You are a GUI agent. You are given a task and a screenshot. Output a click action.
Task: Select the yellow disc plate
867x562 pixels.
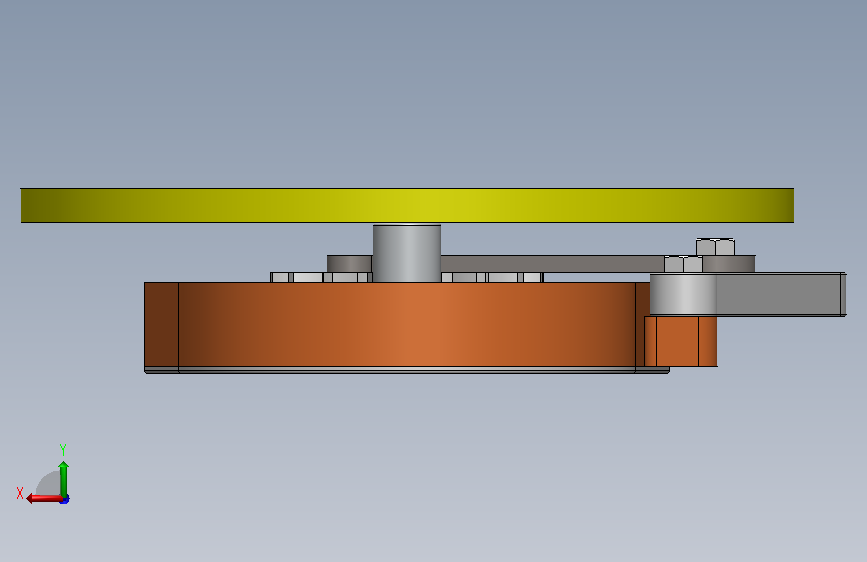pos(407,205)
